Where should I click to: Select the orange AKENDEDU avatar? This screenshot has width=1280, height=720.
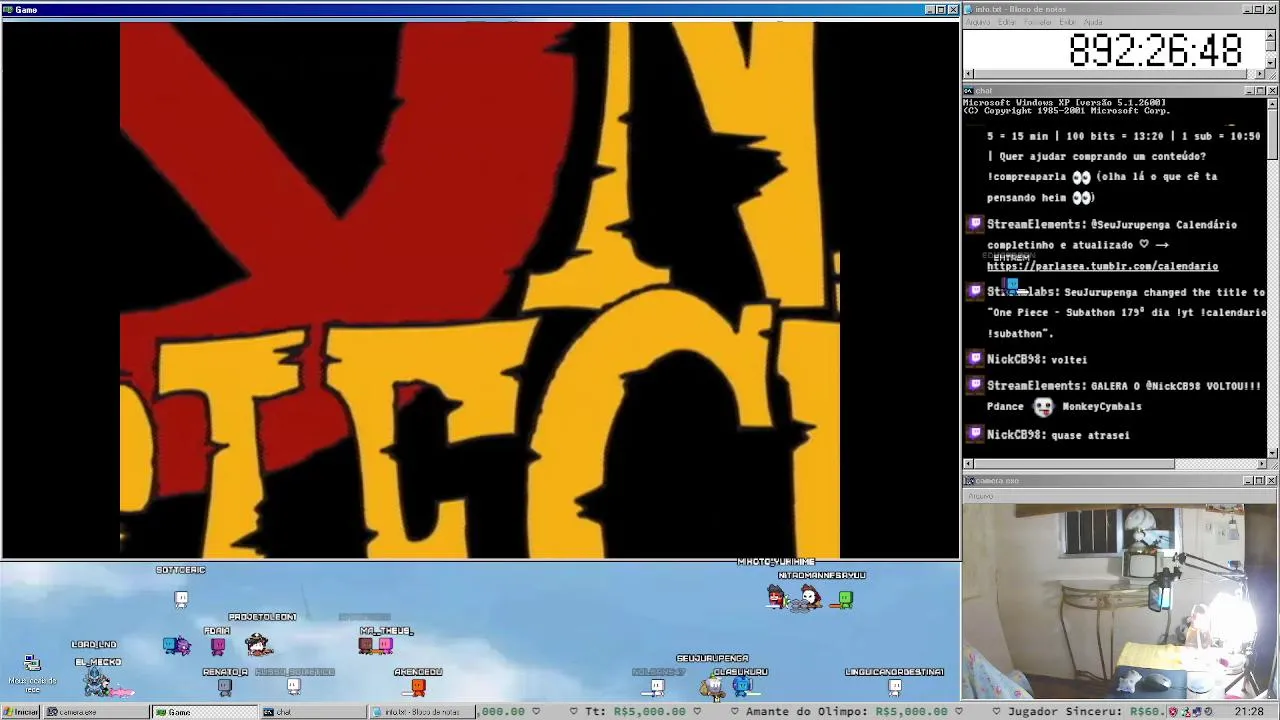pyautogui.click(x=419, y=687)
